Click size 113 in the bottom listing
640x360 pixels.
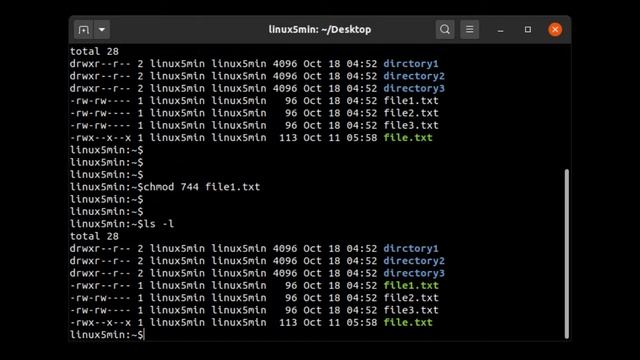288,322
